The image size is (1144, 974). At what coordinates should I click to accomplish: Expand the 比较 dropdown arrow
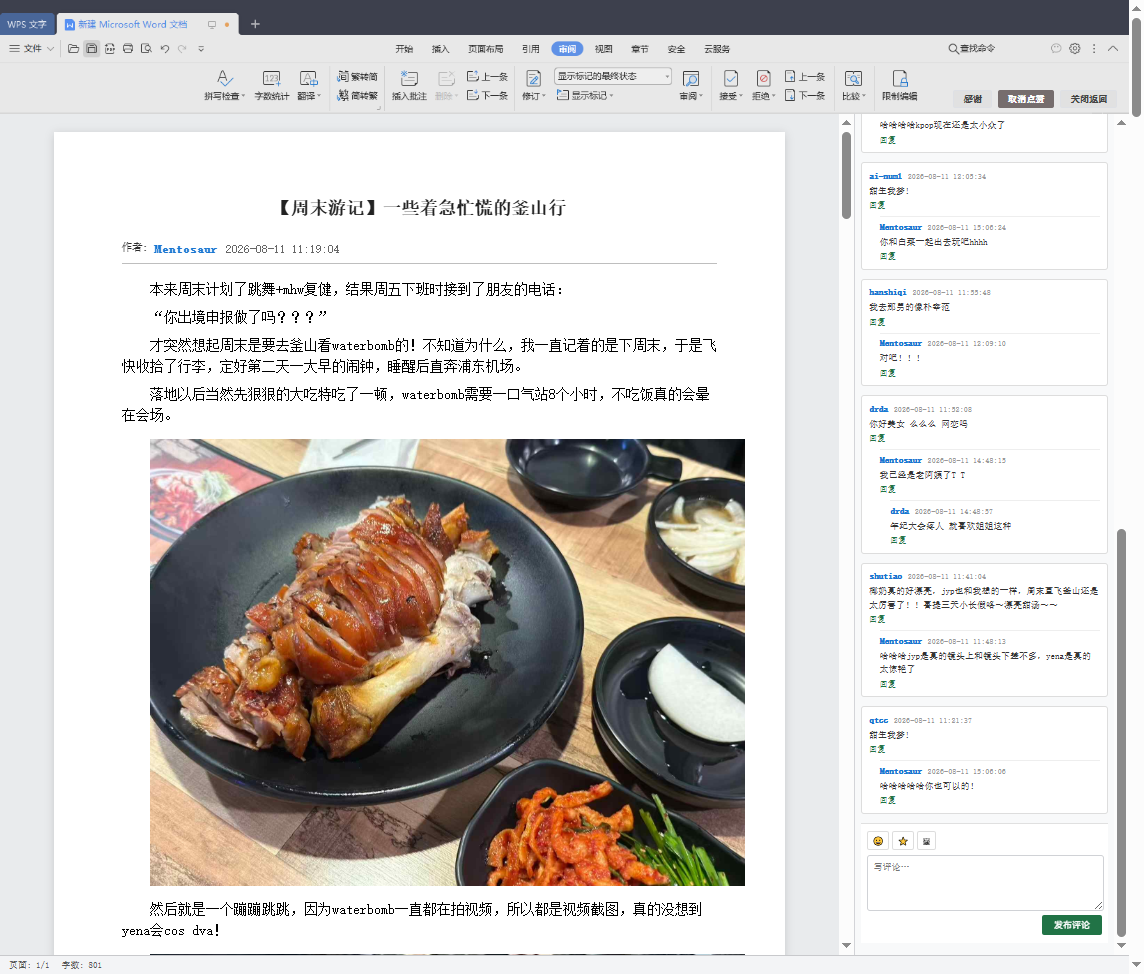[864, 96]
